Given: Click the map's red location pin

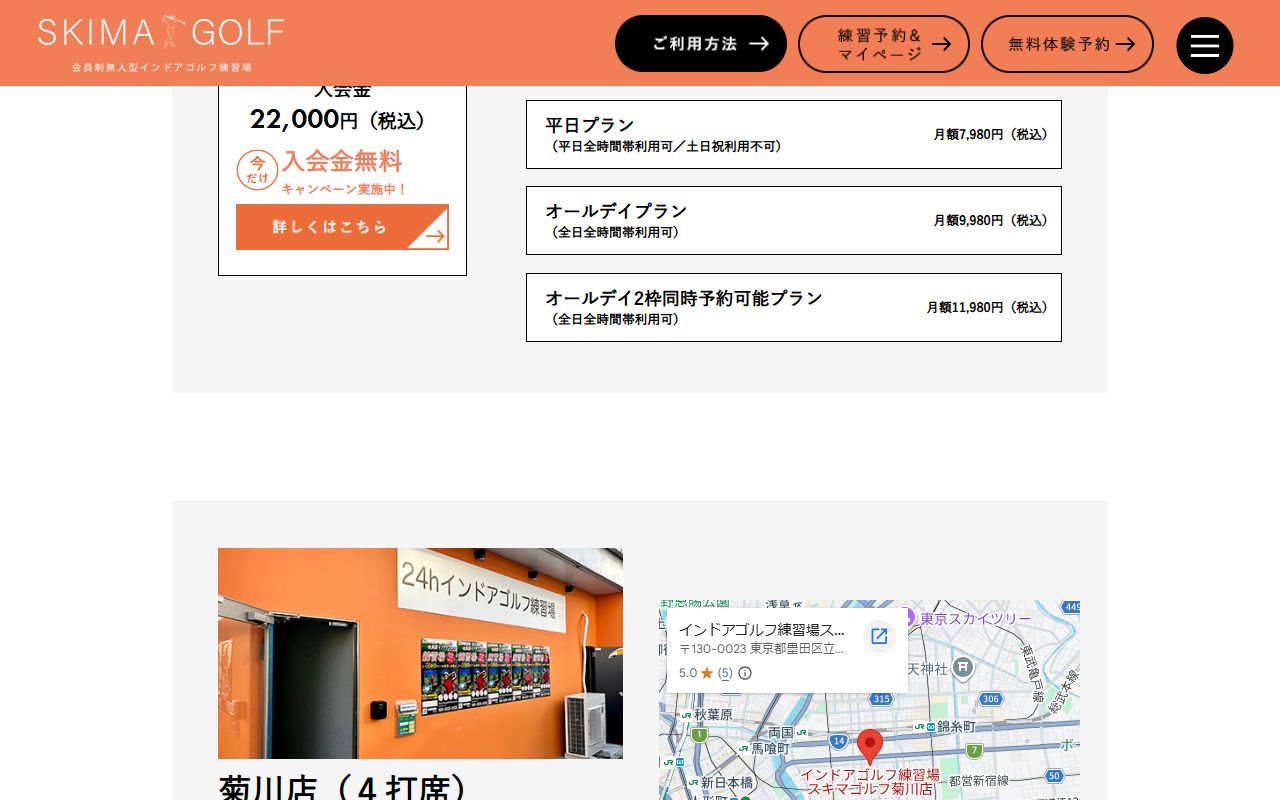Looking at the screenshot, I should (871, 747).
